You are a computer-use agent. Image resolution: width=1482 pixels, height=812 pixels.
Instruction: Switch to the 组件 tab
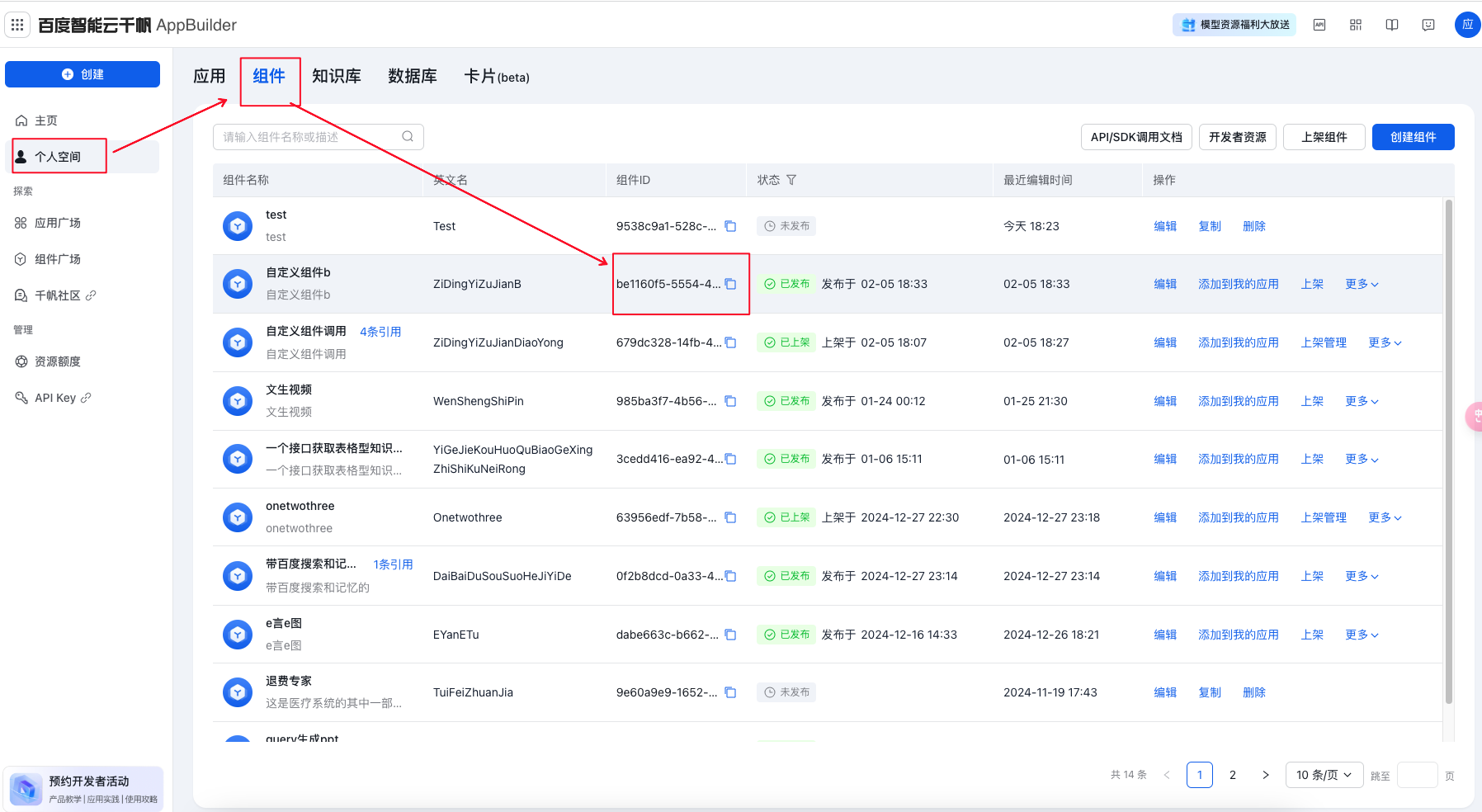pyautogui.click(x=269, y=77)
